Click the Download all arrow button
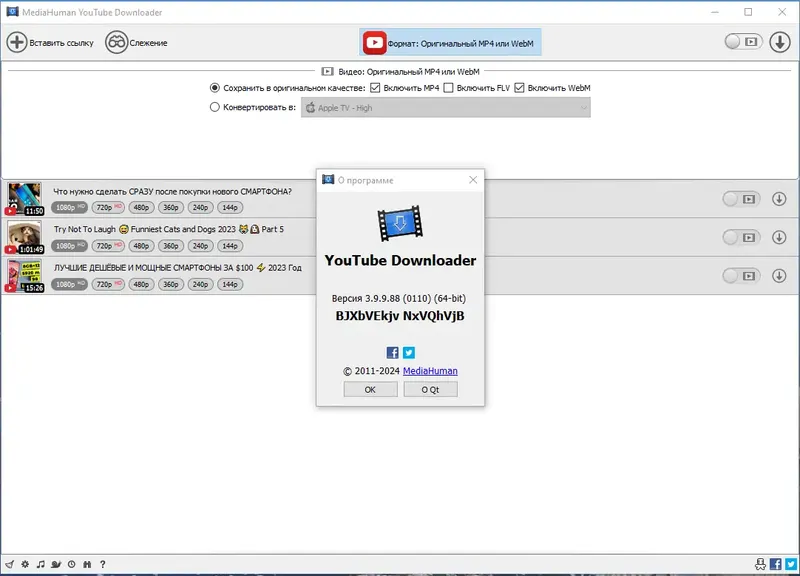The width and height of the screenshot is (800, 576). click(780, 42)
